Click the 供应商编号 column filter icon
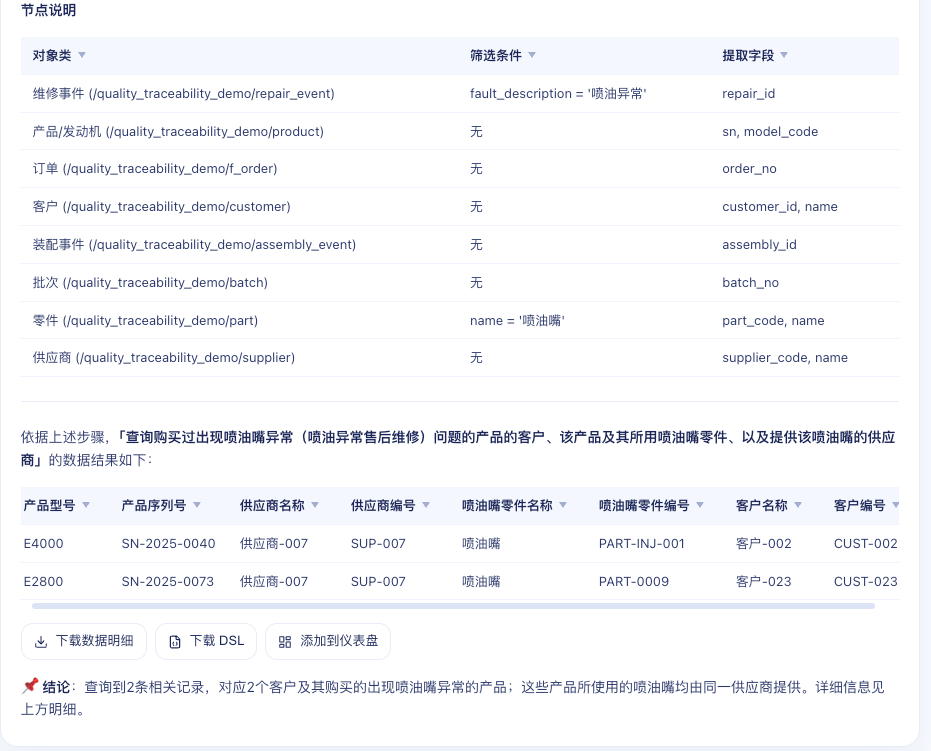This screenshot has width=931, height=751. (x=426, y=505)
